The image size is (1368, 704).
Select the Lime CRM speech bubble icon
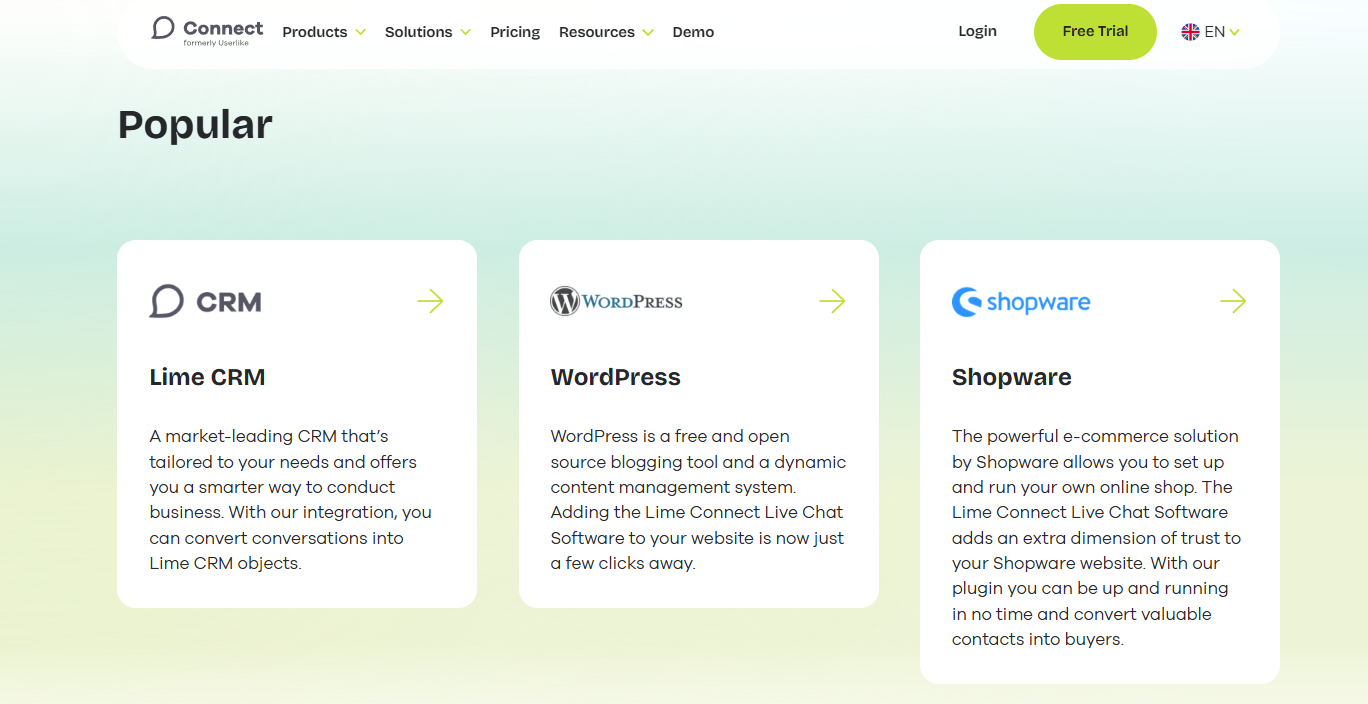click(x=166, y=301)
